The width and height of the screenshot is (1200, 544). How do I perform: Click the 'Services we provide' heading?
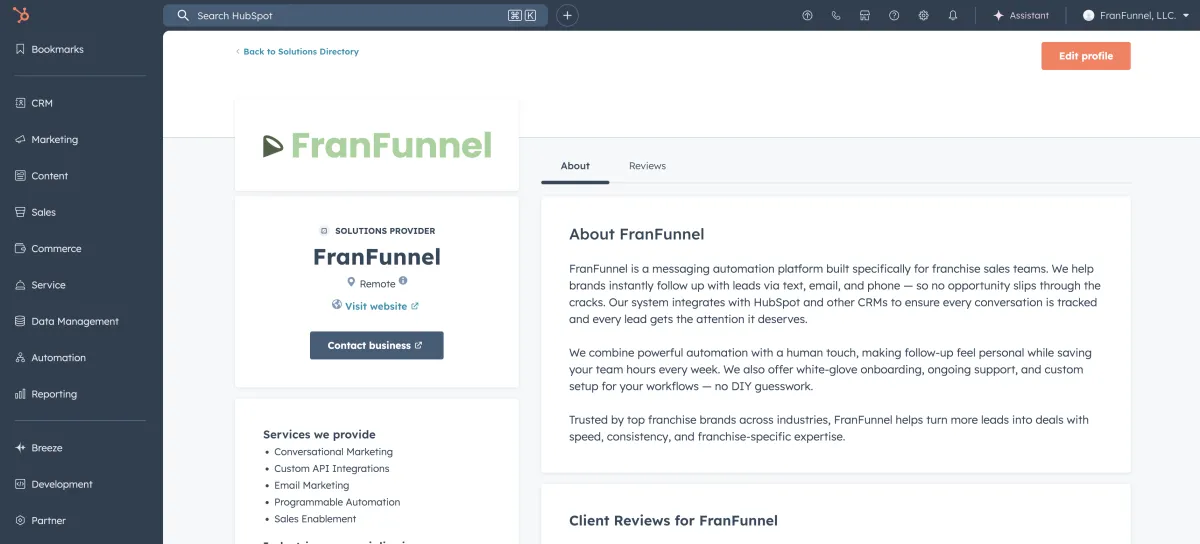pos(319,435)
